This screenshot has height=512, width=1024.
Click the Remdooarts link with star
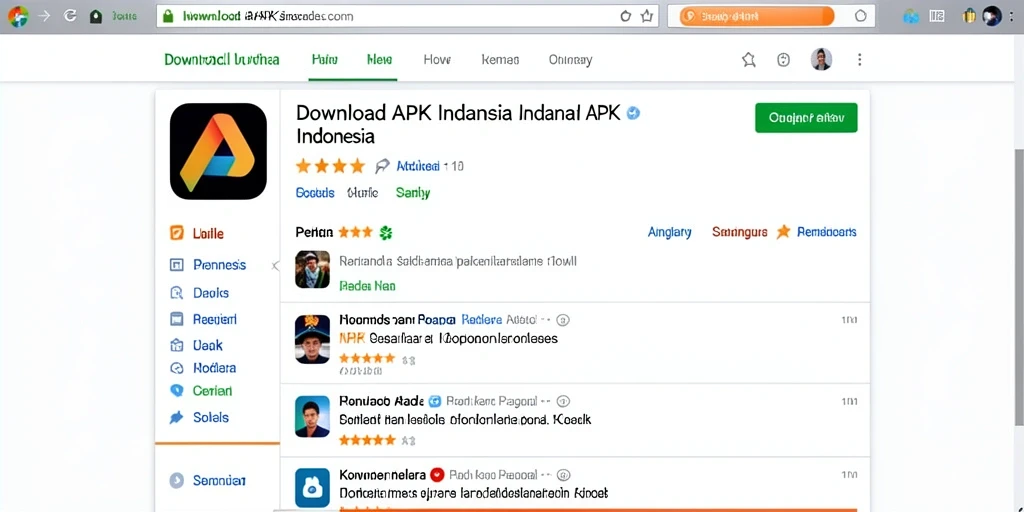click(816, 232)
